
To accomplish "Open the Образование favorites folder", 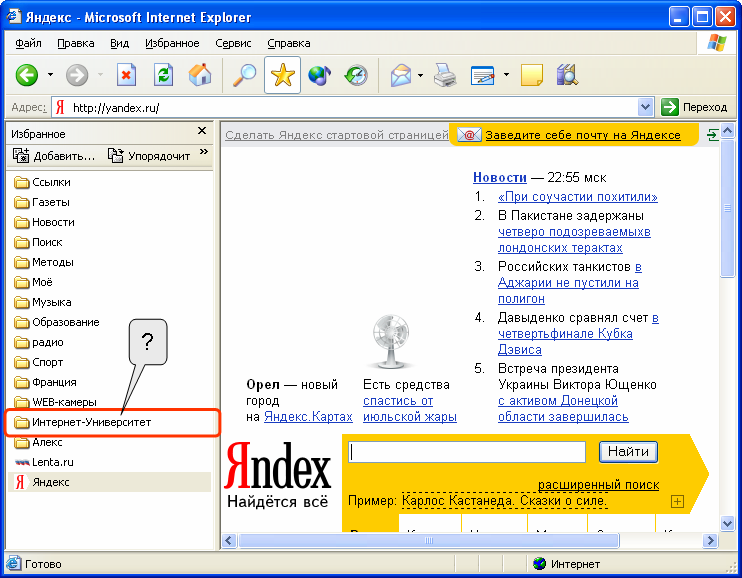I will point(56,322).
